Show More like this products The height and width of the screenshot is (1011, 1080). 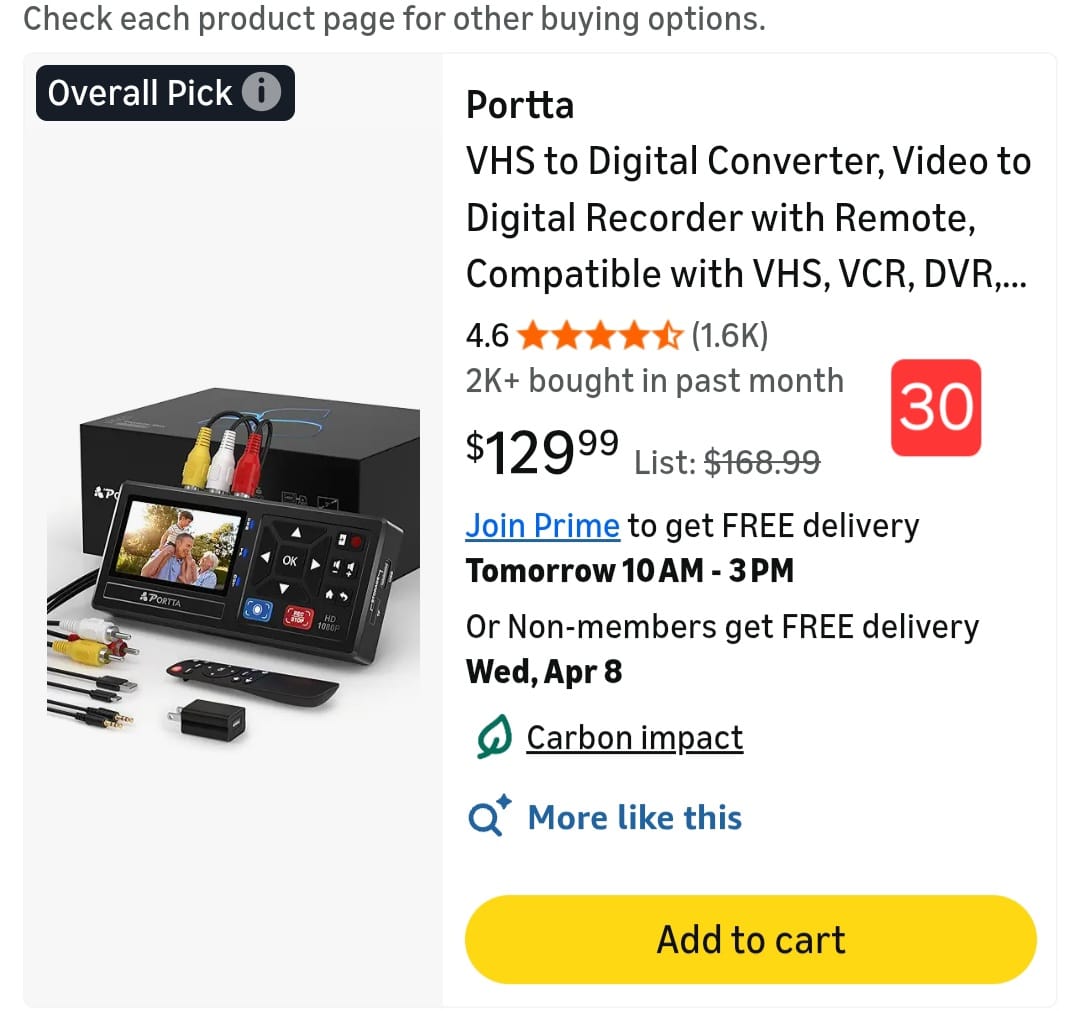coord(635,817)
